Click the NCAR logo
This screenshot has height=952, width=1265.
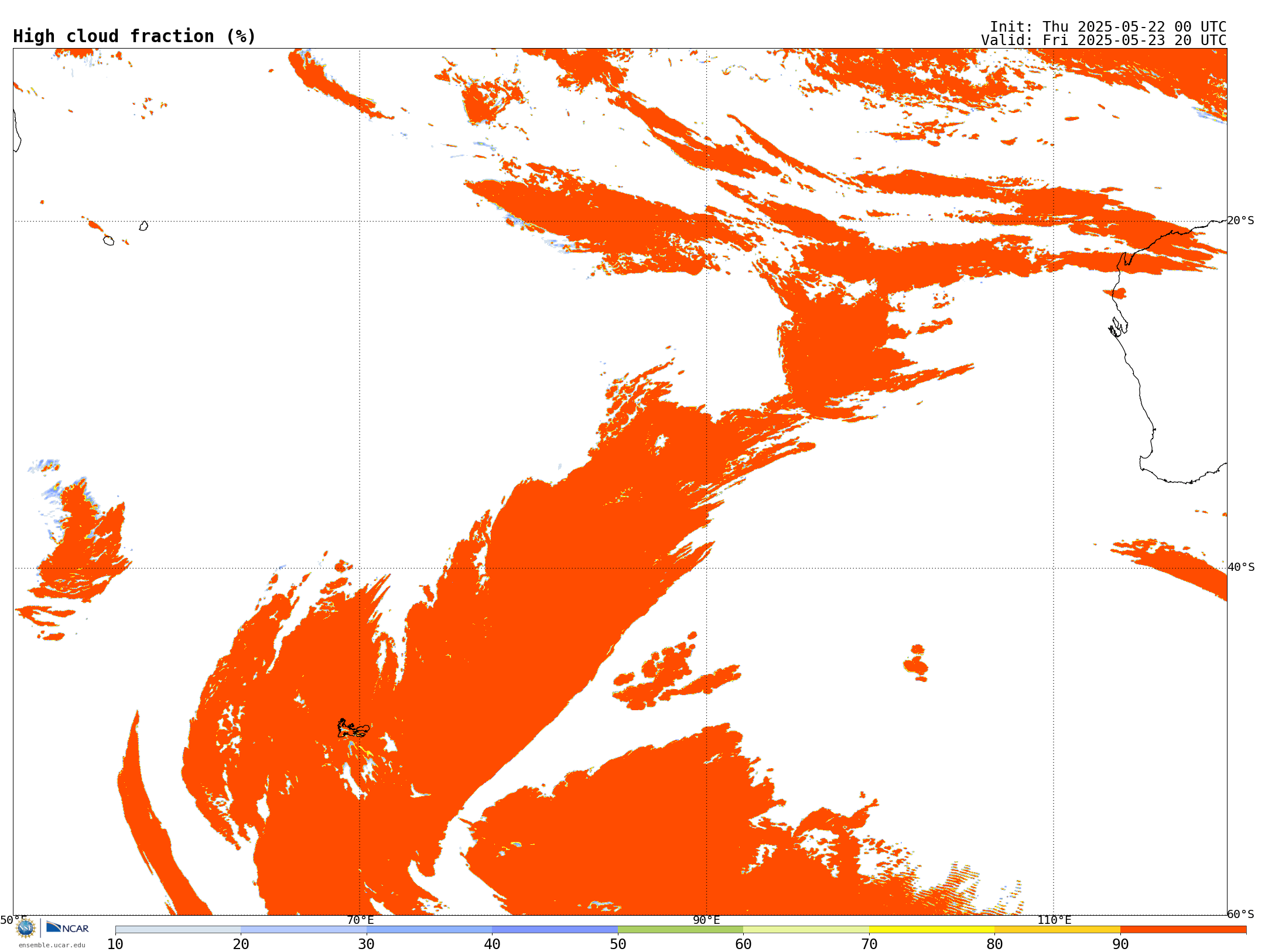pyautogui.click(x=67, y=927)
